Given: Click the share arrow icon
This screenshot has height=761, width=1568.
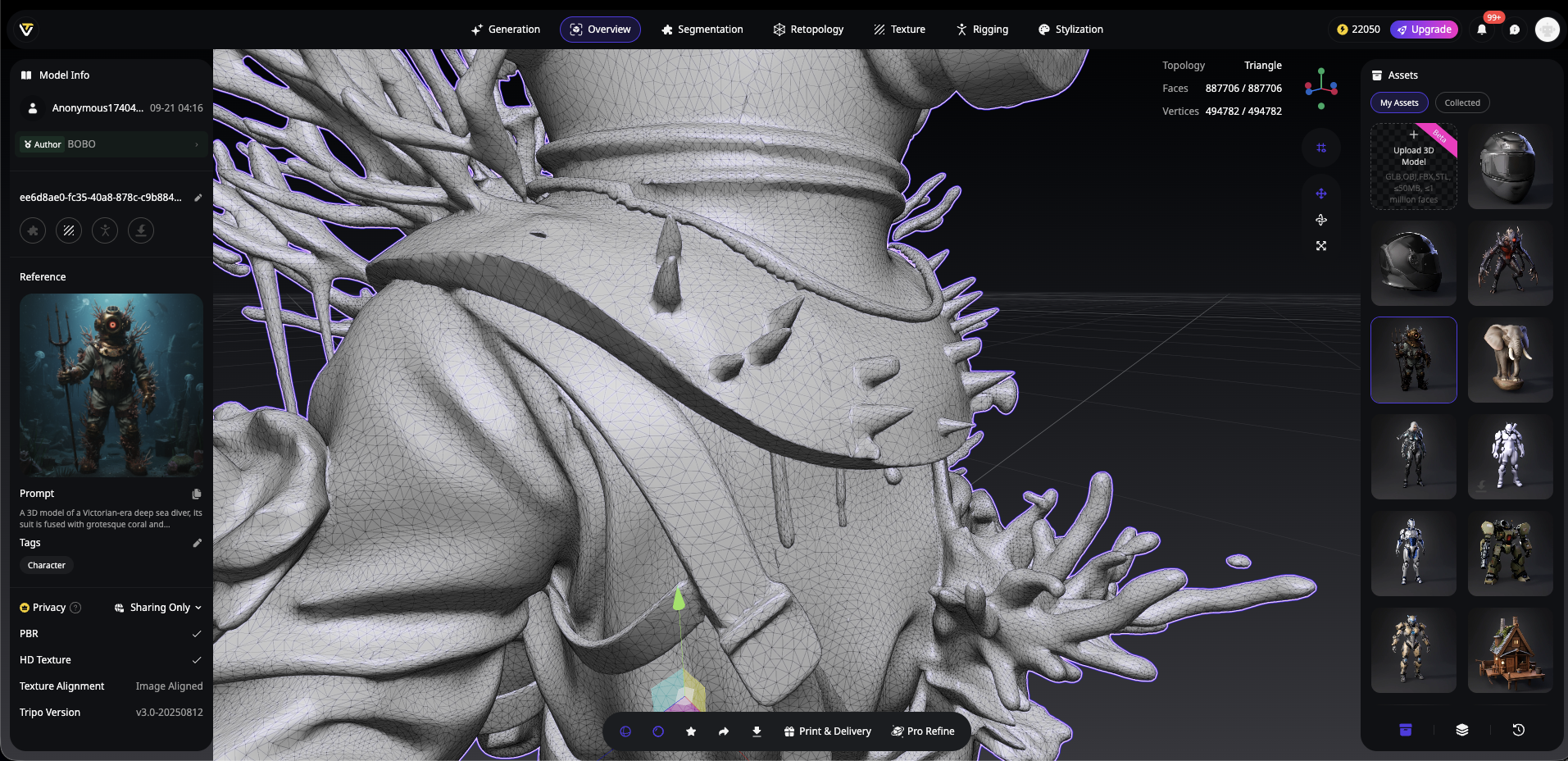Looking at the screenshot, I should coord(724,731).
